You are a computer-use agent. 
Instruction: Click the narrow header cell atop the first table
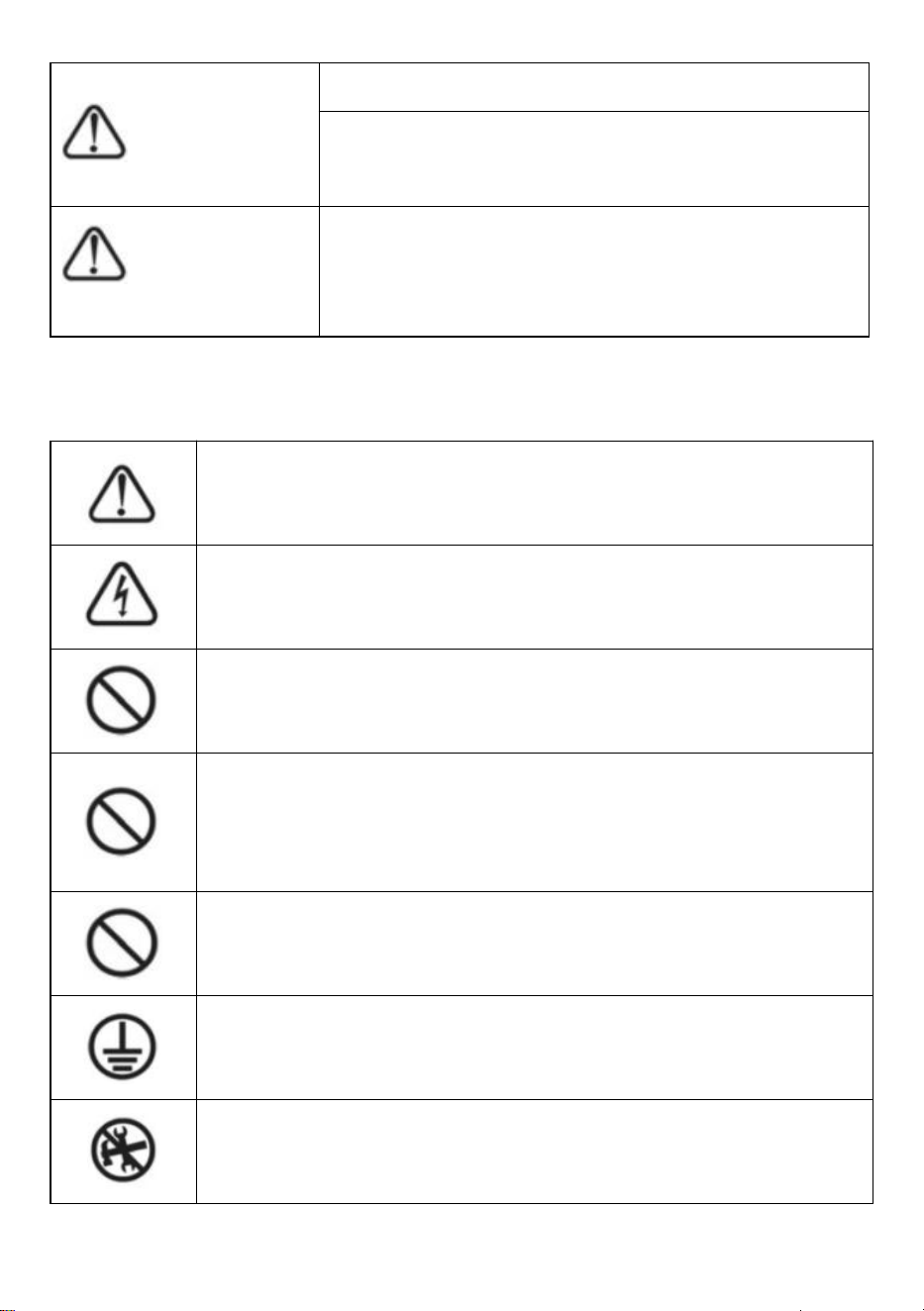pyautogui.click(x=594, y=87)
